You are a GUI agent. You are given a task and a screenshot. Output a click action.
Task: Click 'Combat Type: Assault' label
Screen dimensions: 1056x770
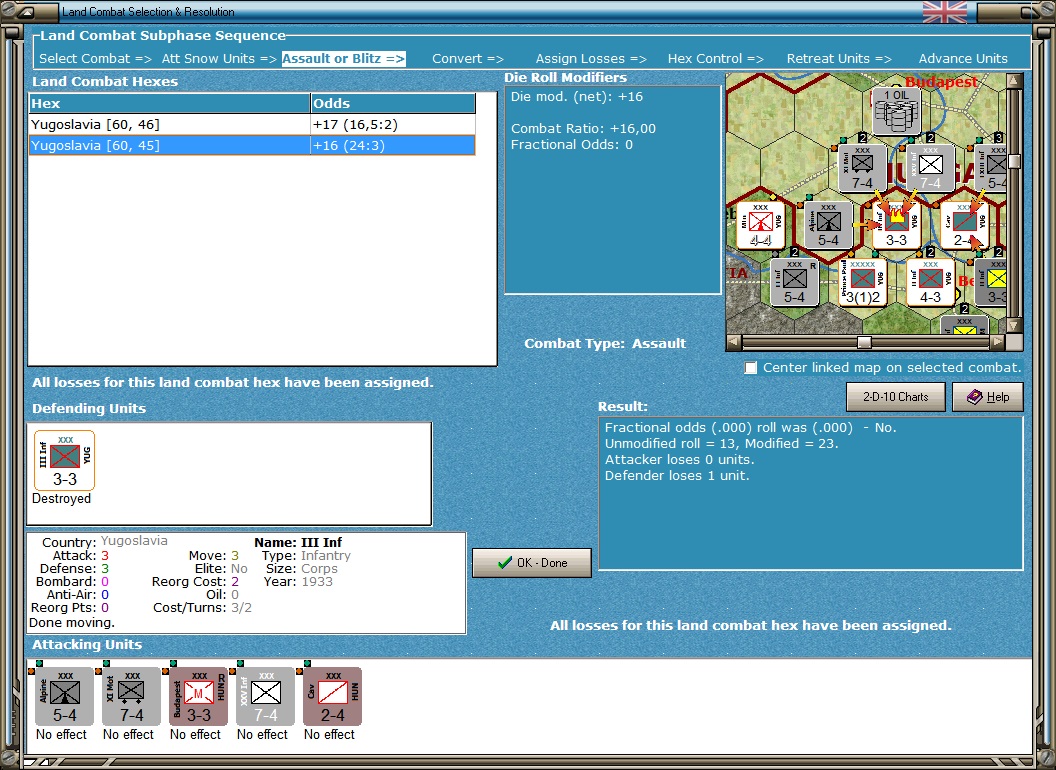605,344
